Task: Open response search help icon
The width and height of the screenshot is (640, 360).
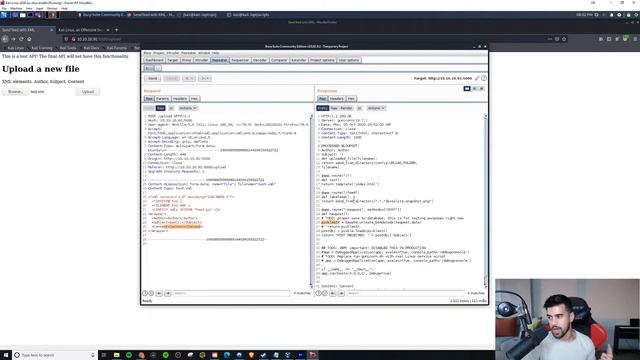Action: click(318, 293)
